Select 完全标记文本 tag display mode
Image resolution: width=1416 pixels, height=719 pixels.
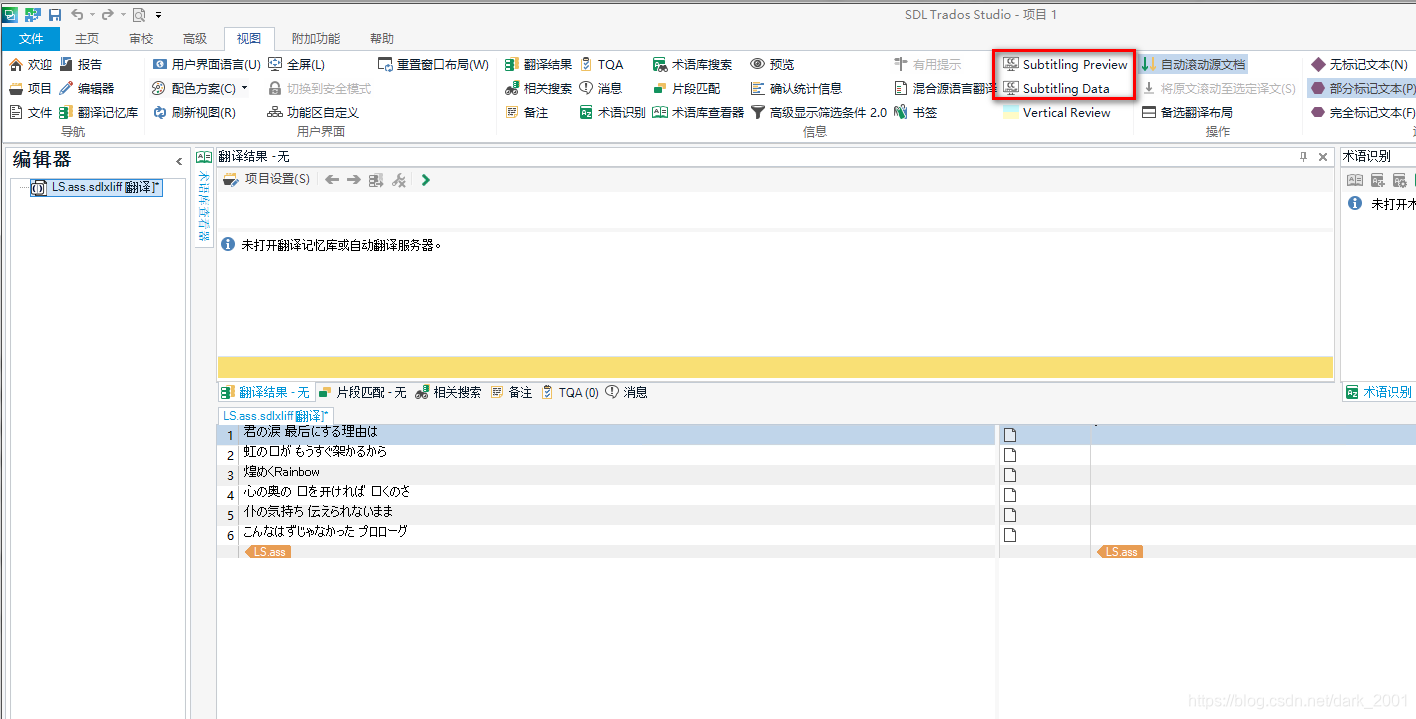pyautogui.click(x=1362, y=112)
